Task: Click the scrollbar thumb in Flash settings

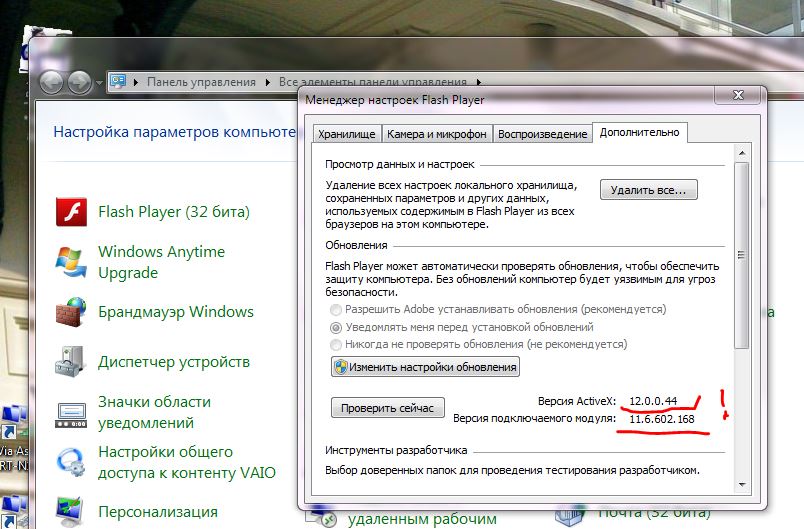Action: pyautogui.click(x=741, y=255)
